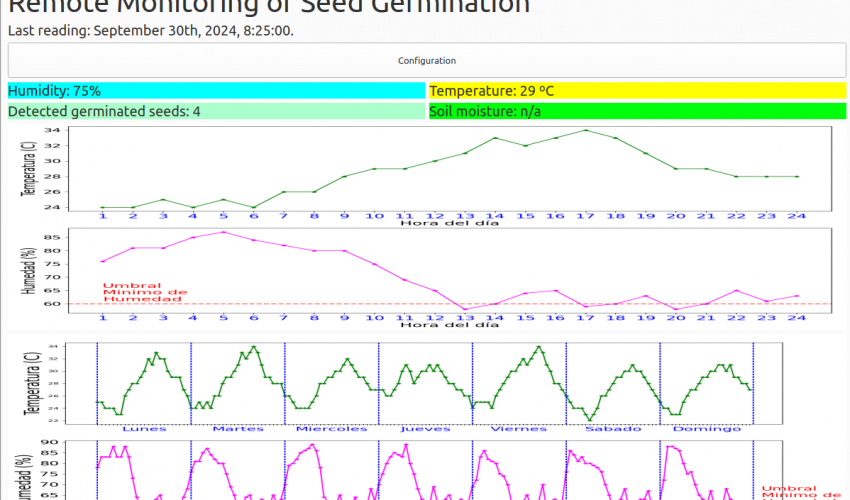
Task: Click the Lunes label on the weekly chart
Action: click(143, 428)
